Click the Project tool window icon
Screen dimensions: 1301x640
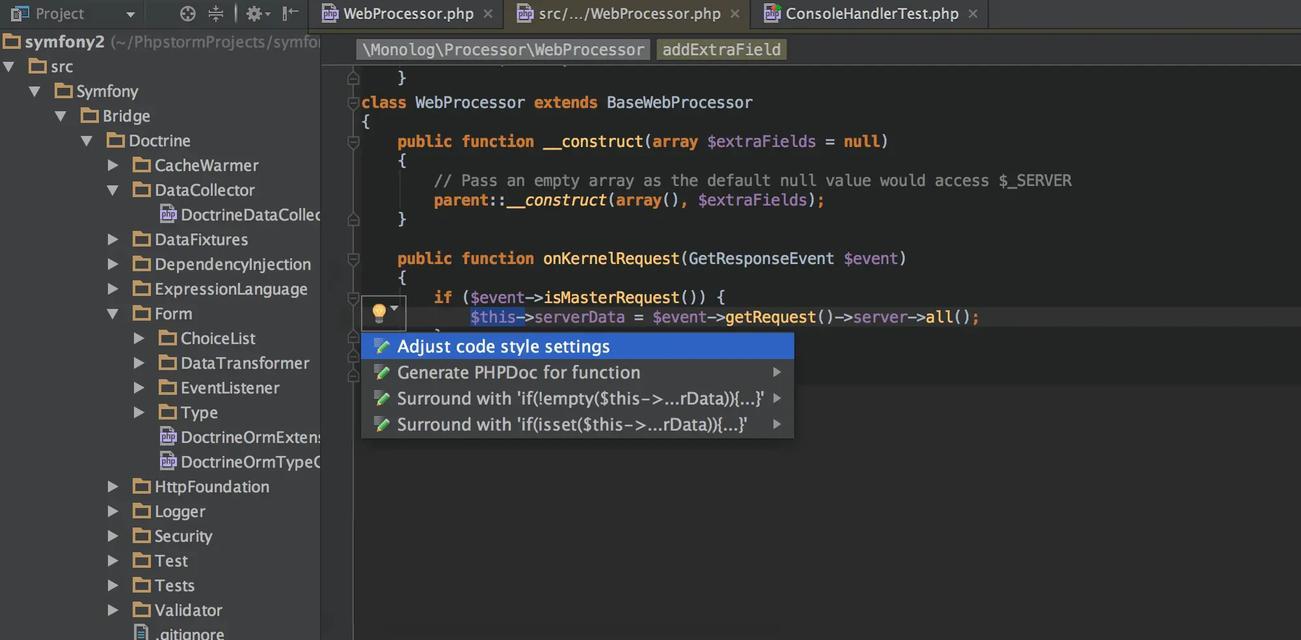click(x=19, y=13)
